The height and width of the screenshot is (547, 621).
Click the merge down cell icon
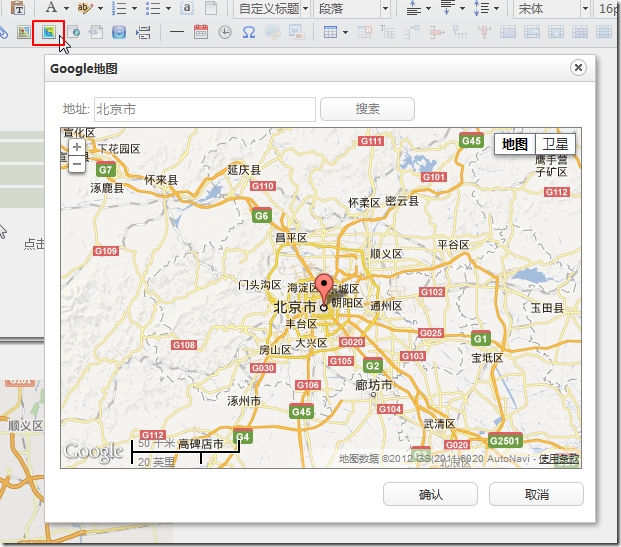[x=556, y=32]
